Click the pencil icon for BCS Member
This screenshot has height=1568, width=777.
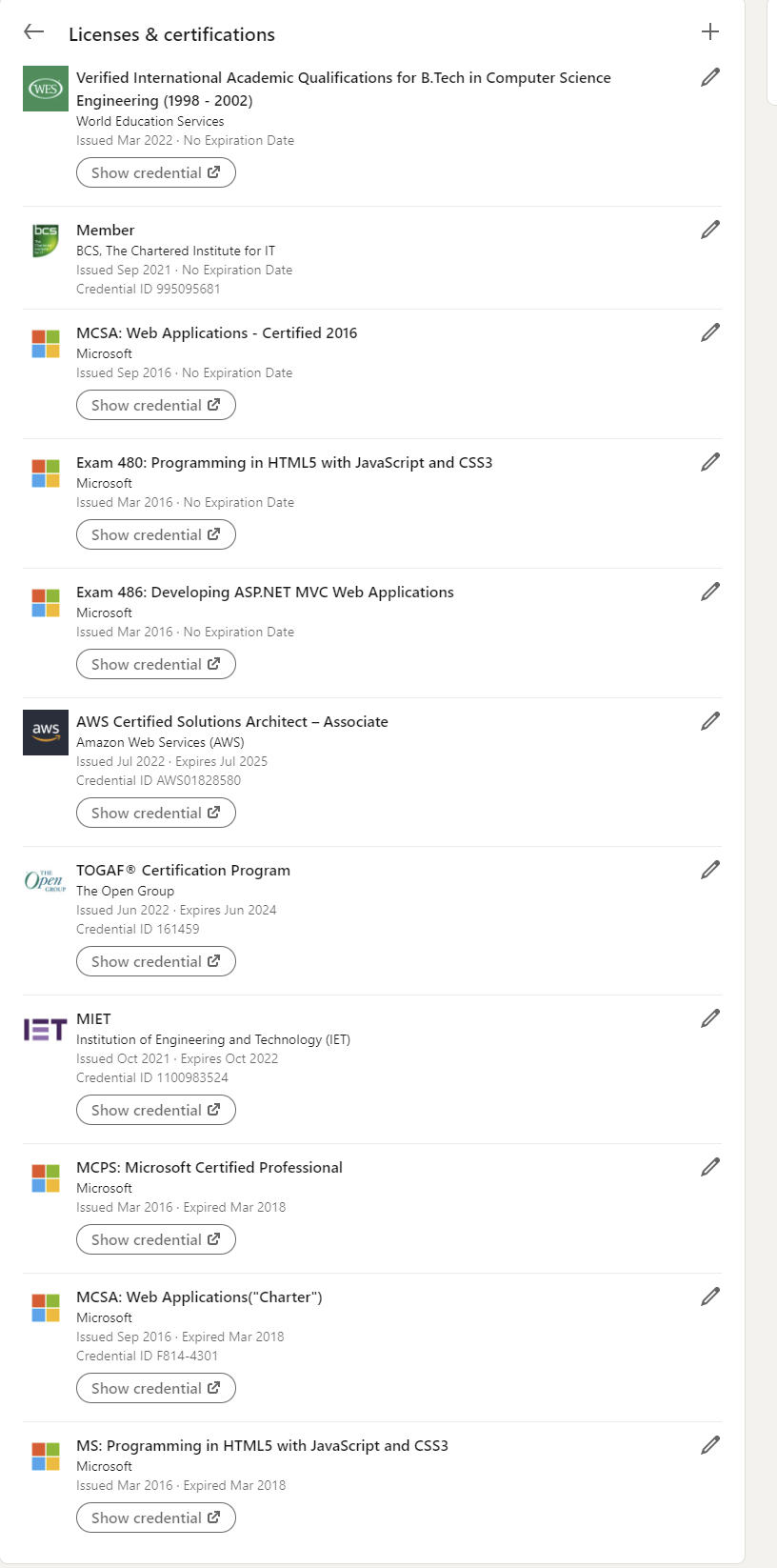point(710,230)
